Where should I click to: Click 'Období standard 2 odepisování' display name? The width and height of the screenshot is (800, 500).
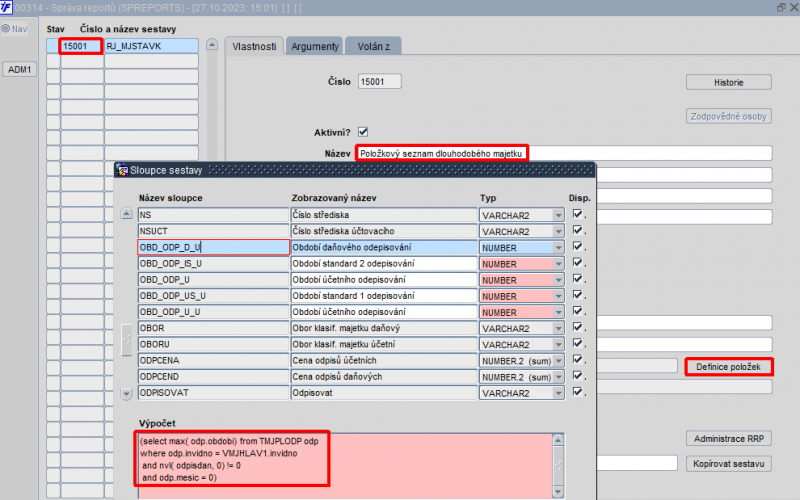pos(384,263)
